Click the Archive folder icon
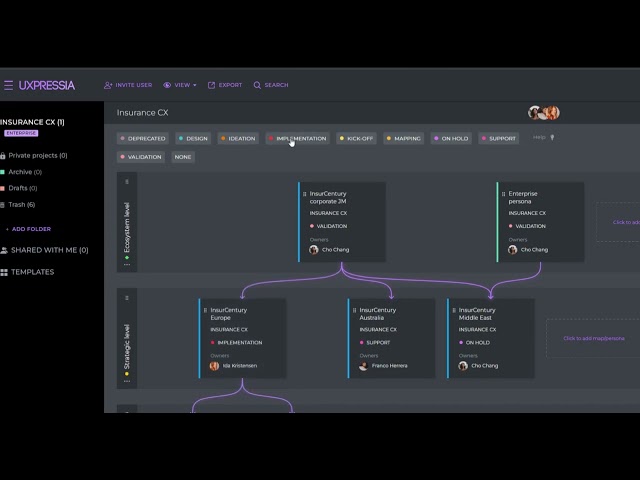 point(2,172)
